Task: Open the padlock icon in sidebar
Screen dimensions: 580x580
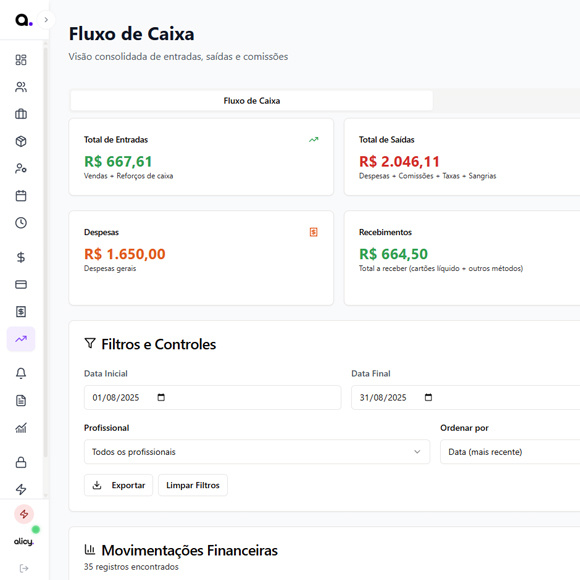Action: tap(21, 462)
